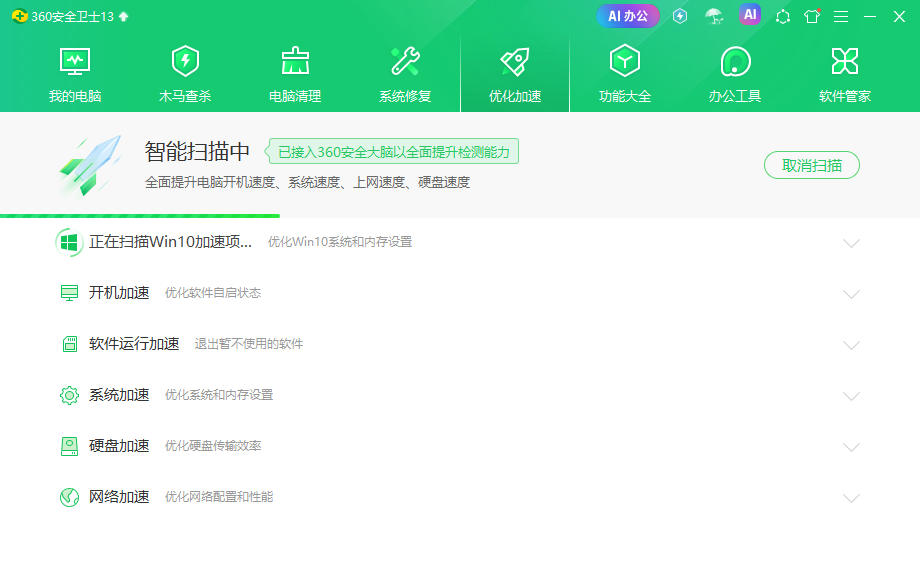Image resolution: width=920 pixels, height=580 pixels.
Task: Switch to the 电脑清理 tab
Action: (295, 68)
